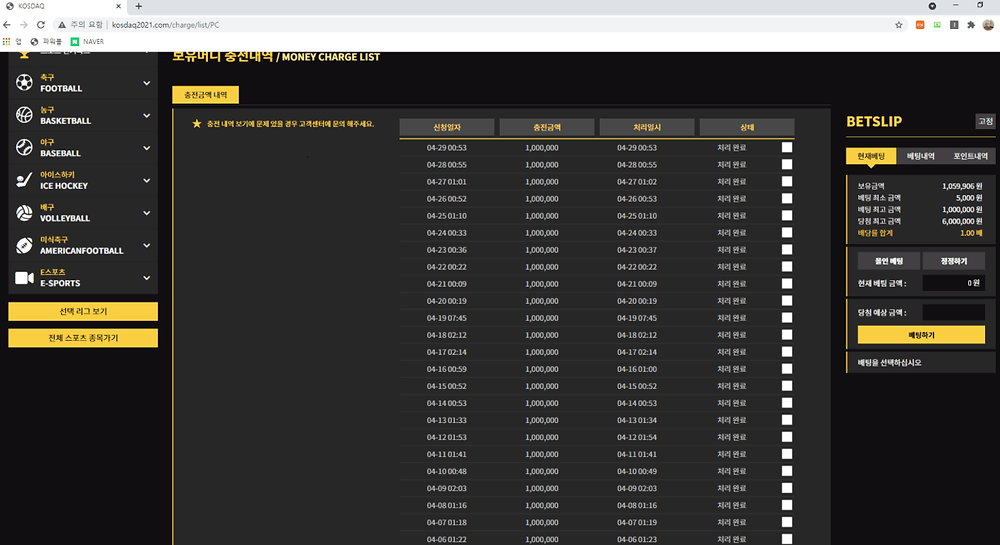1000x545 pixels.
Task: Click the orange extension icon in toolbar
Action: point(920,25)
